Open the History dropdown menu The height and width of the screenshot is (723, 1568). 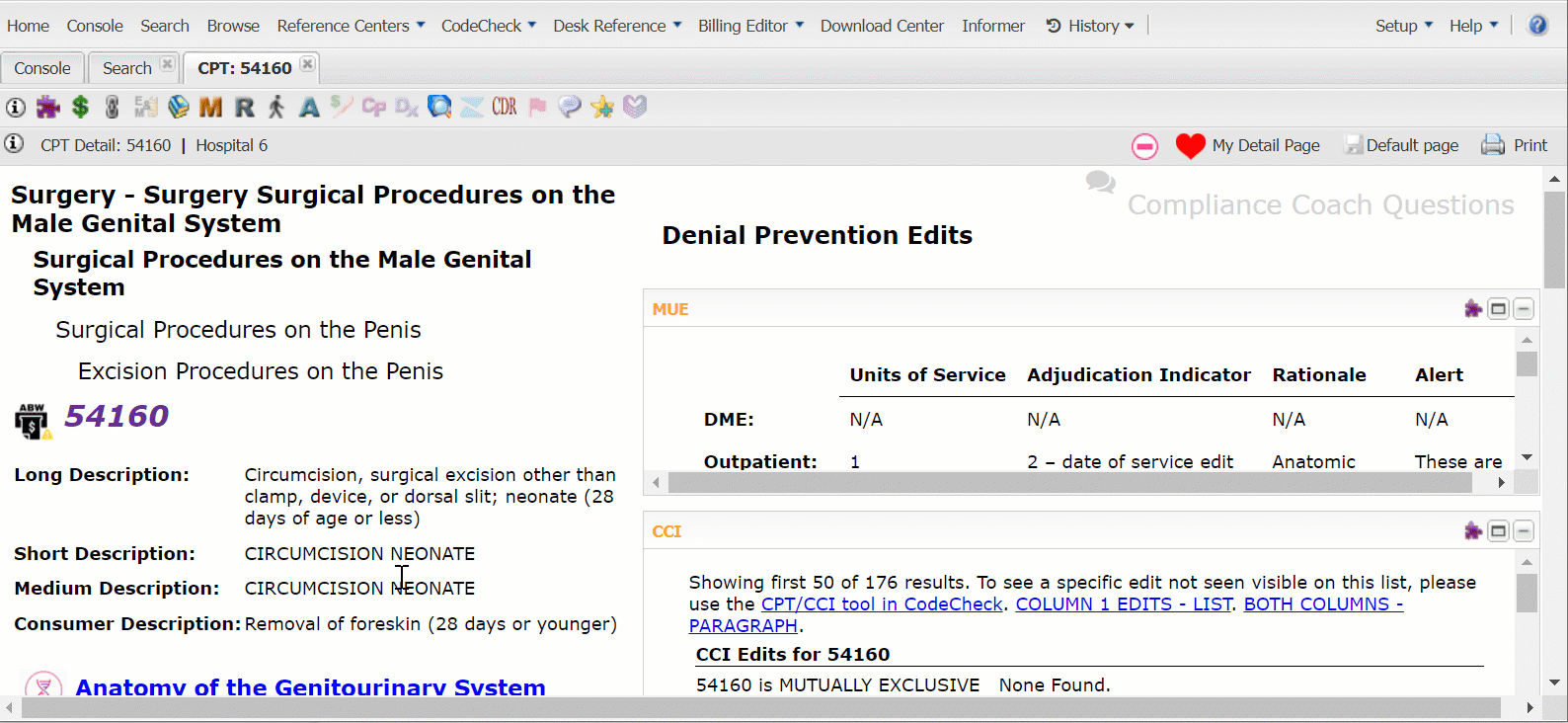point(1090,26)
